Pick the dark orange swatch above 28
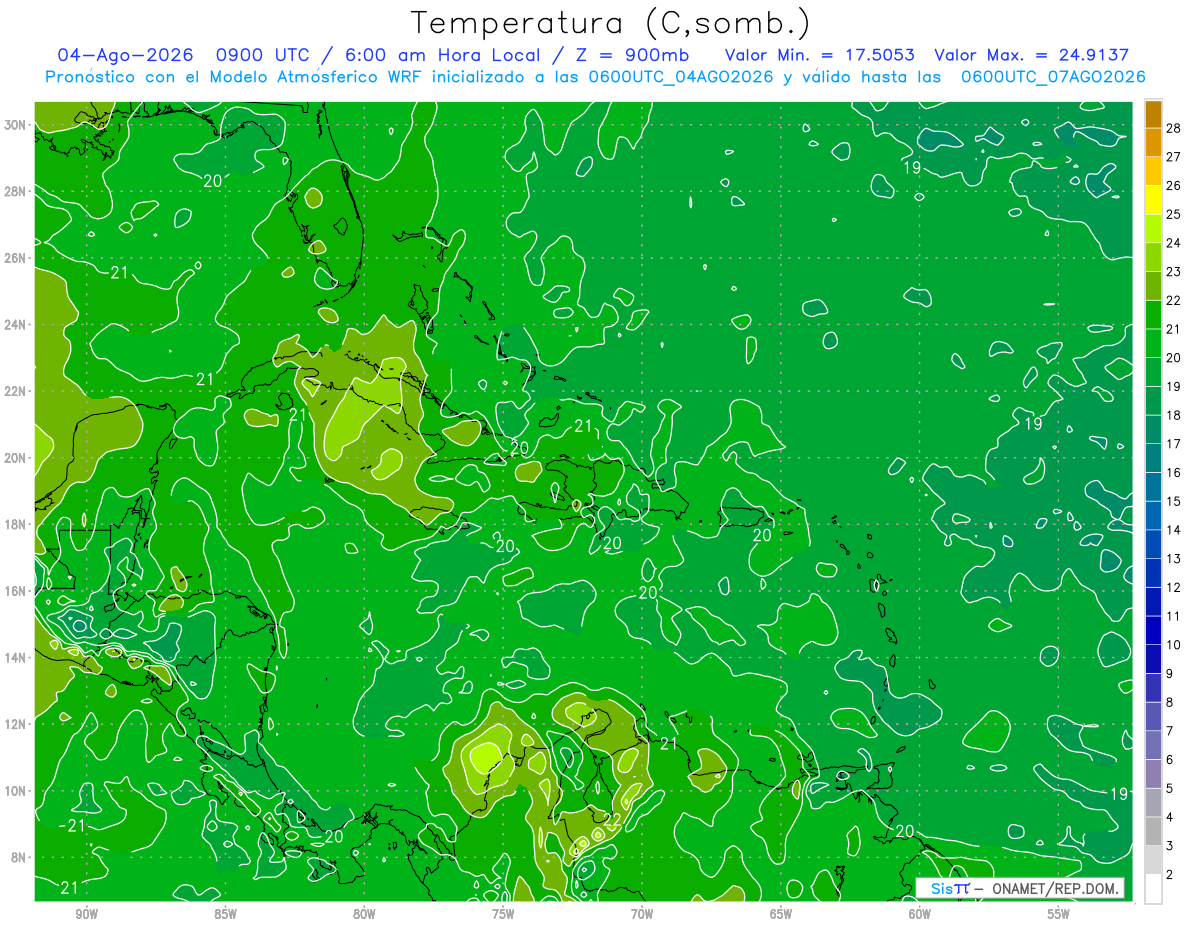This screenshot has width=1200, height=927. (1153, 114)
